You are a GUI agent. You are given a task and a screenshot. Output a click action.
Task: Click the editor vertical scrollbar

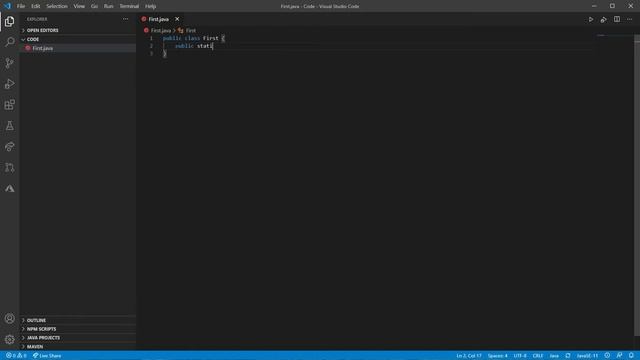[x=637, y=186]
